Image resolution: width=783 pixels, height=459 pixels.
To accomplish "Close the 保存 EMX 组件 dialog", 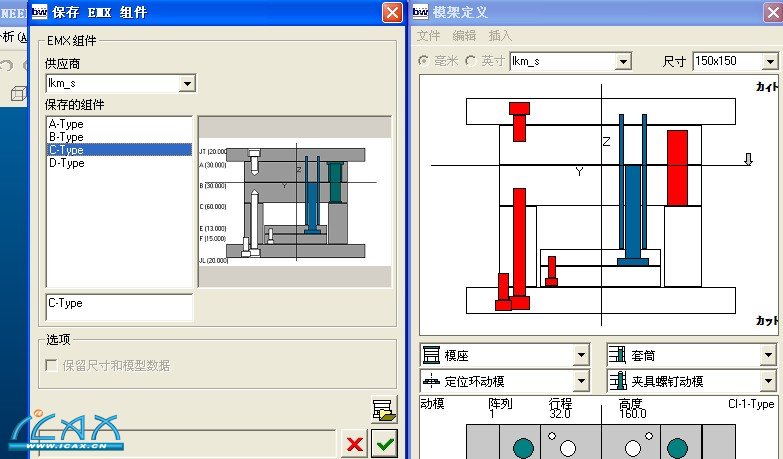I will point(392,12).
